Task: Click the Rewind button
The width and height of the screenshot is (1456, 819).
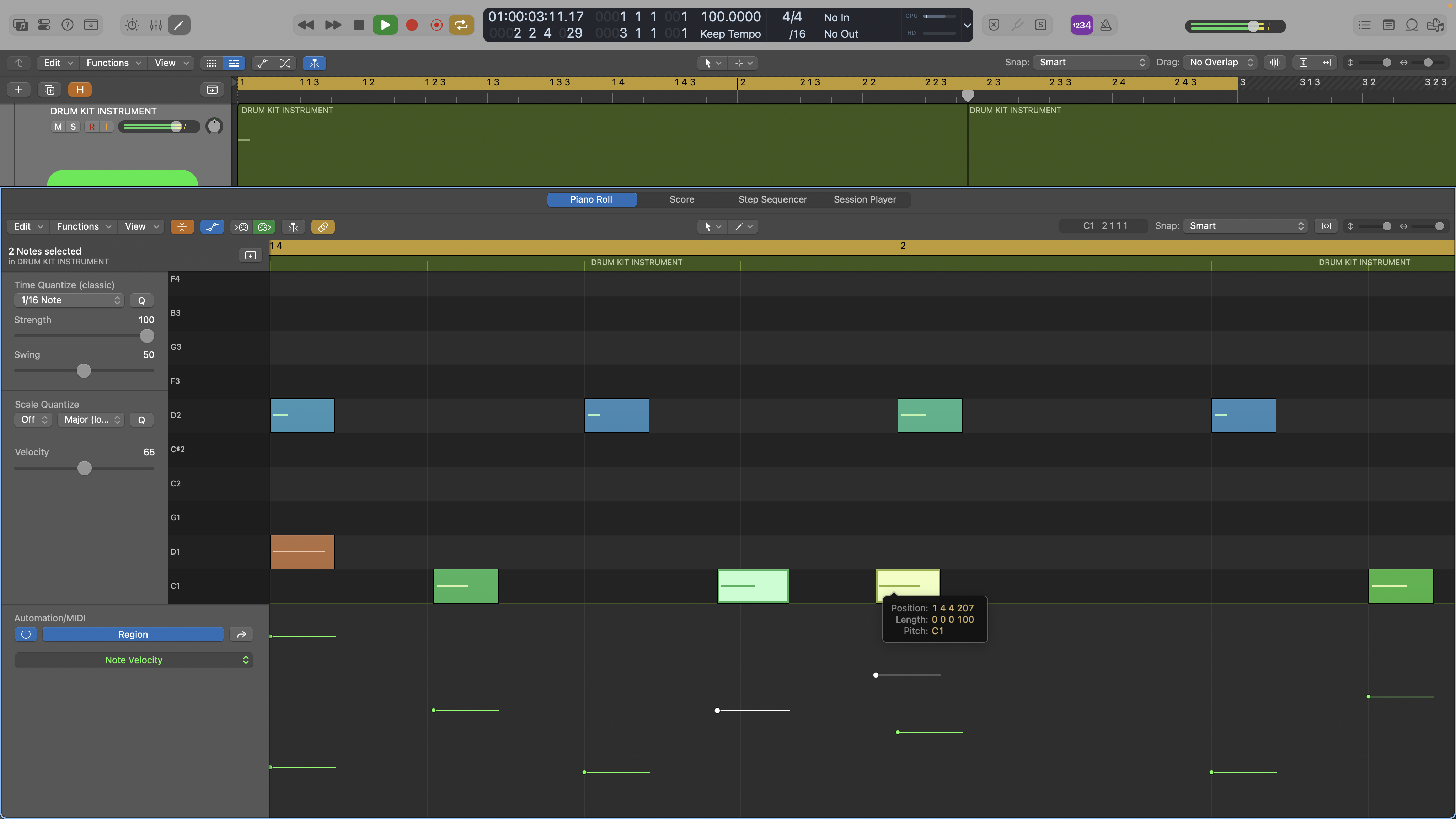Action: (306, 25)
